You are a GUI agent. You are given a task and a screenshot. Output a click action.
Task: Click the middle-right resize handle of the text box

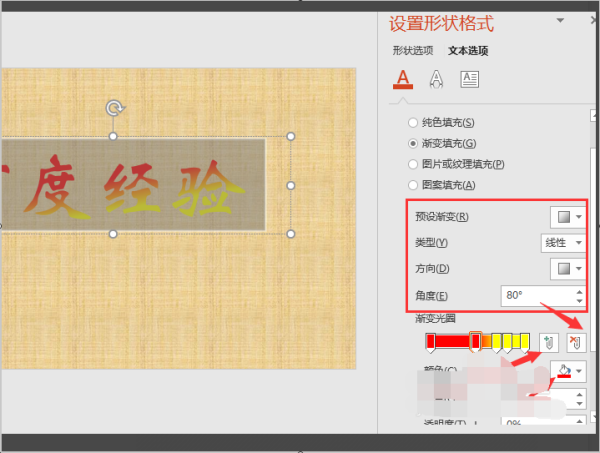[291, 186]
